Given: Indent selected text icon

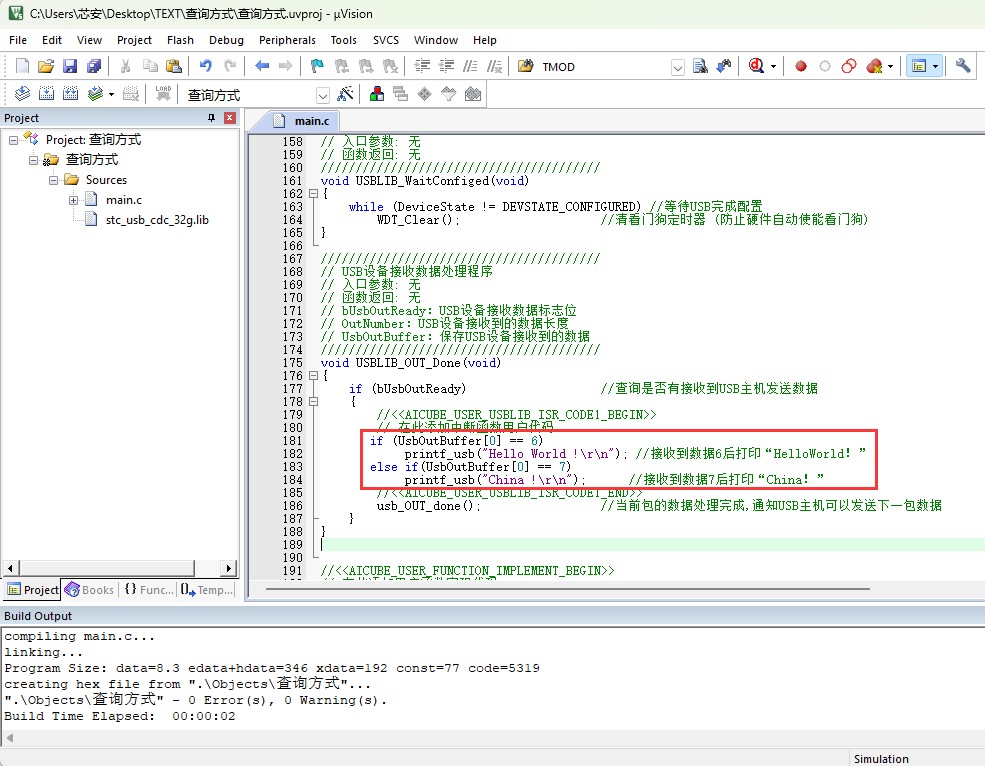Looking at the screenshot, I should tap(422, 66).
